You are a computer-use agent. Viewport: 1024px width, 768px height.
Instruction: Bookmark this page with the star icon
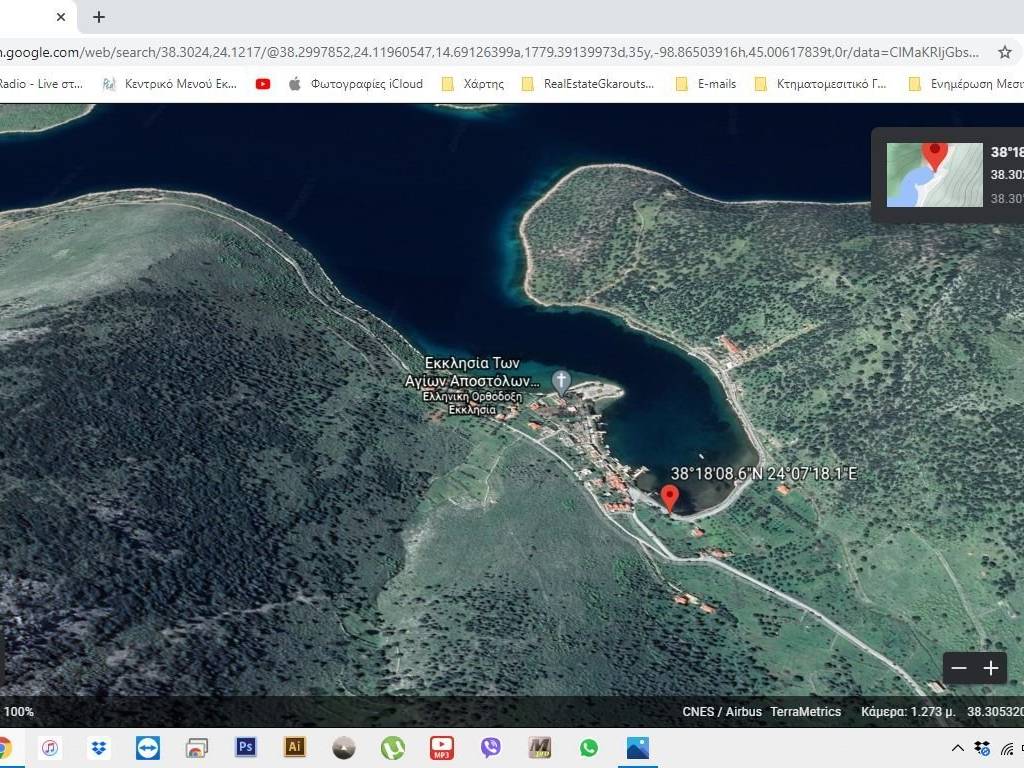pos(1004,51)
